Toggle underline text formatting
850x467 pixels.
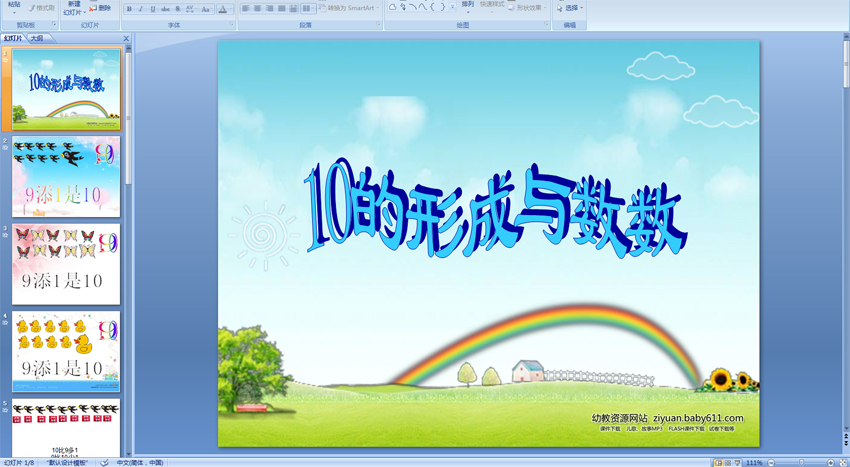[x=153, y=9]
